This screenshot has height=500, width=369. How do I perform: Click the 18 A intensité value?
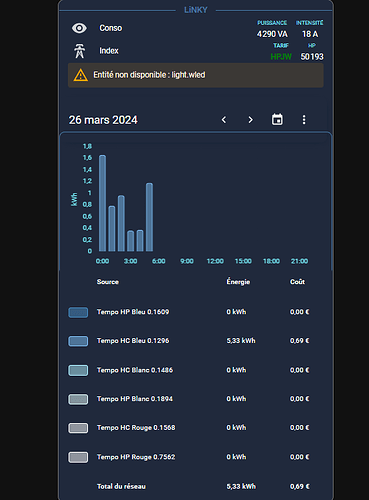point(310,34)
